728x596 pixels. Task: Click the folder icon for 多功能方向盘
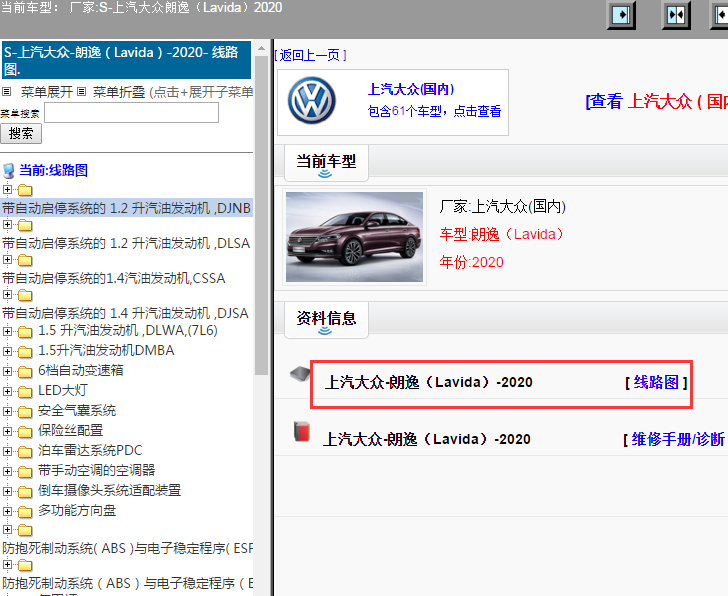pyautogui.click(x=25, y=511)
